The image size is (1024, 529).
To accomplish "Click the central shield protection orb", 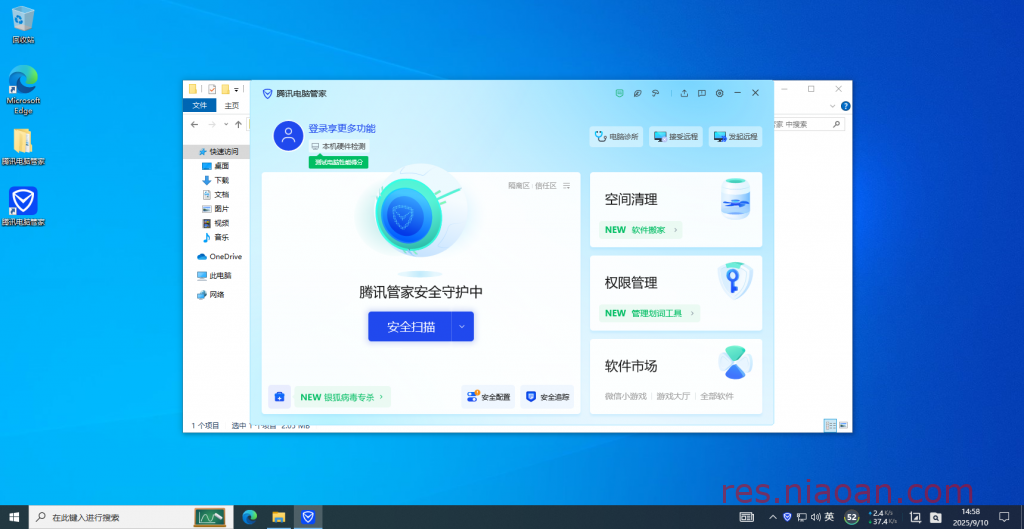I will [x=411, y=214].
